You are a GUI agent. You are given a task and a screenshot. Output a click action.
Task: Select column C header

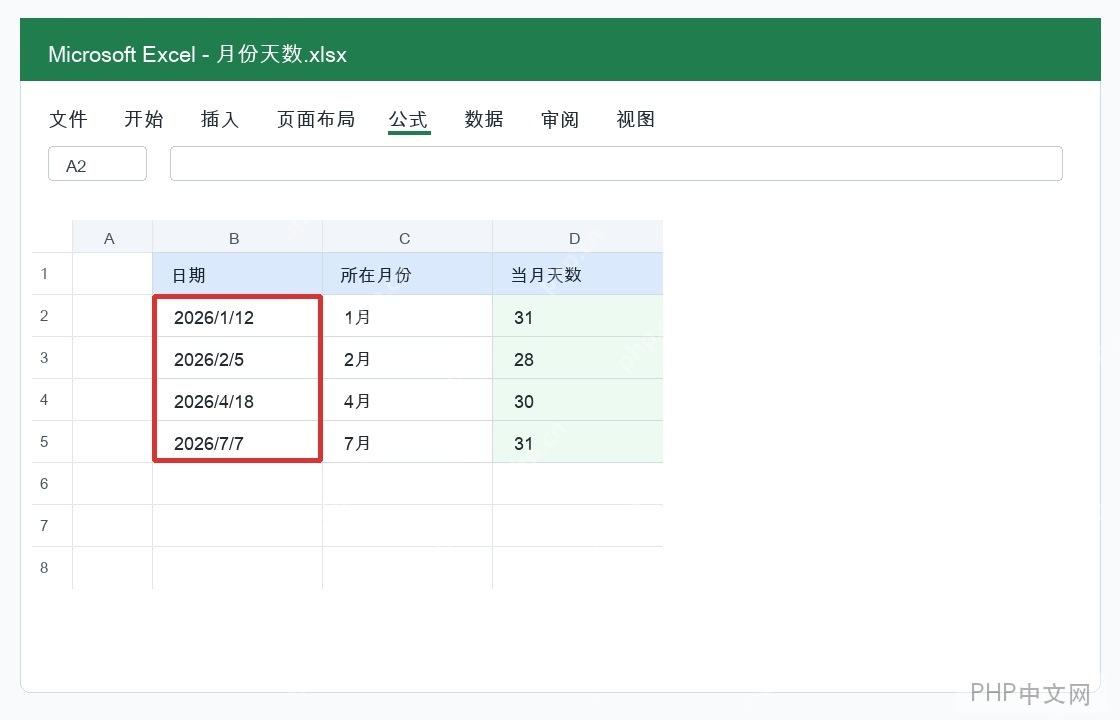407,236
